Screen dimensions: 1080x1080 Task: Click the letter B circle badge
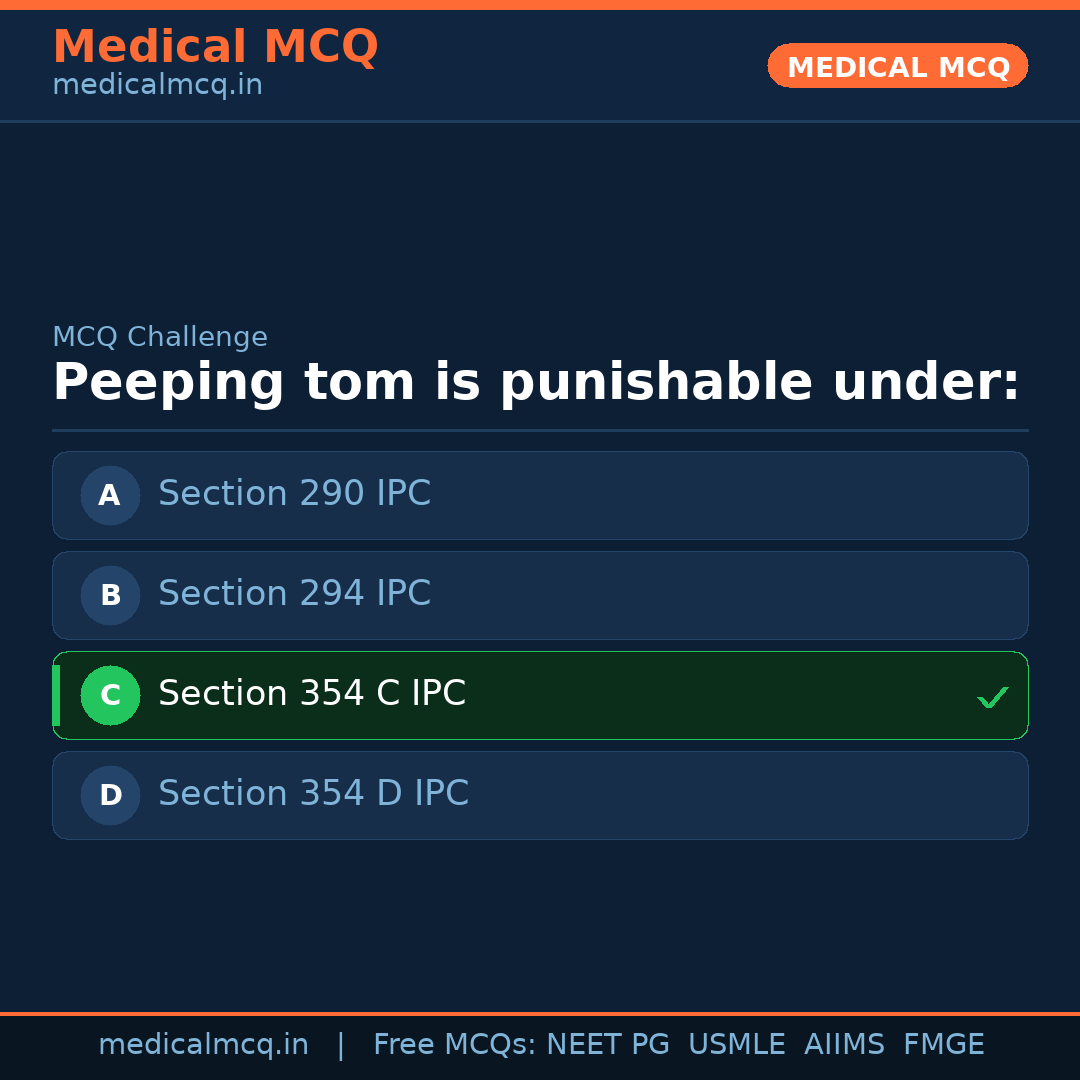110,595
